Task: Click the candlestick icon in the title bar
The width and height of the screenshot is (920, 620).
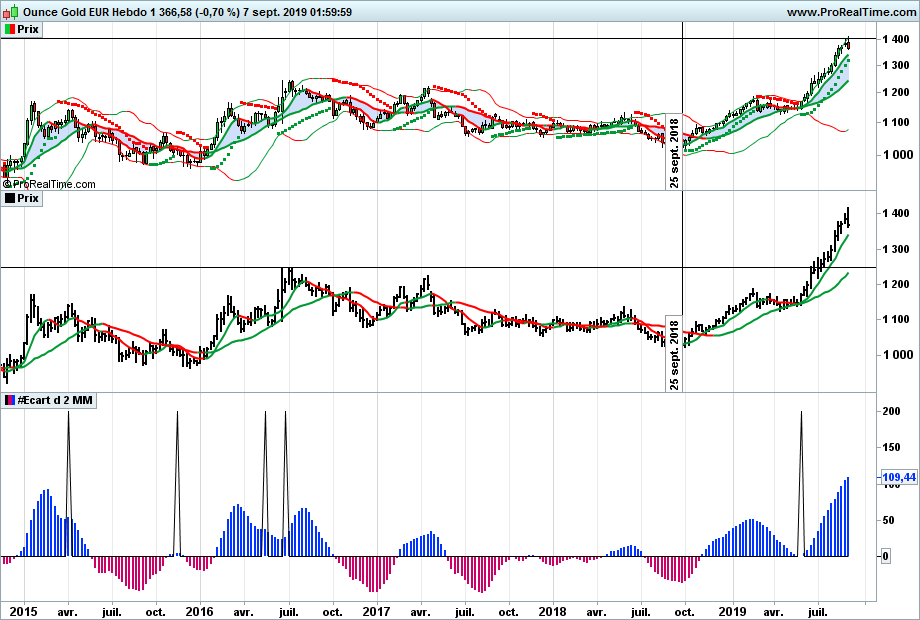Action: point(11,12)
